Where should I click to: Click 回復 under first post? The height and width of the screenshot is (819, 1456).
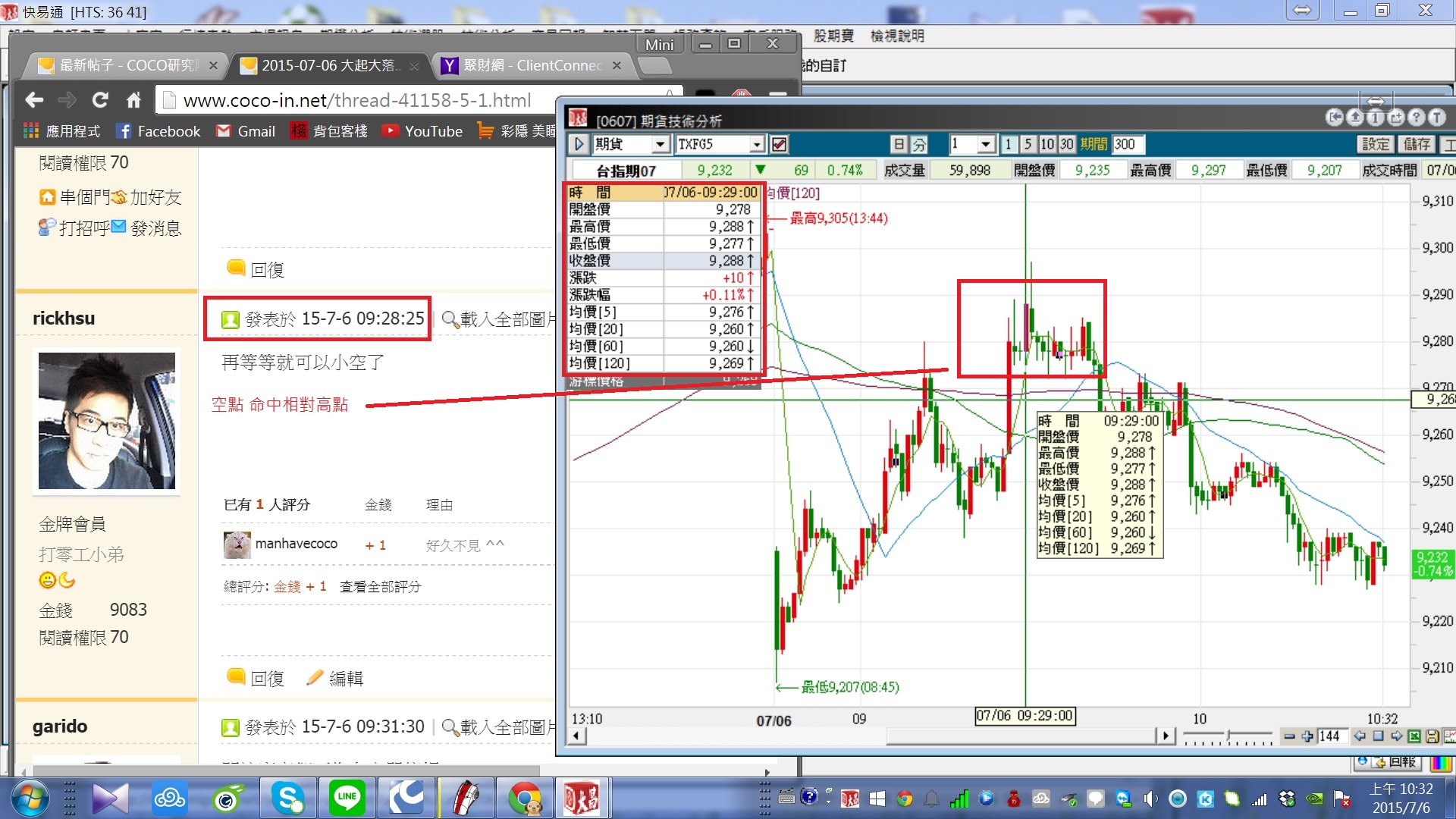[x=256, y=269]
